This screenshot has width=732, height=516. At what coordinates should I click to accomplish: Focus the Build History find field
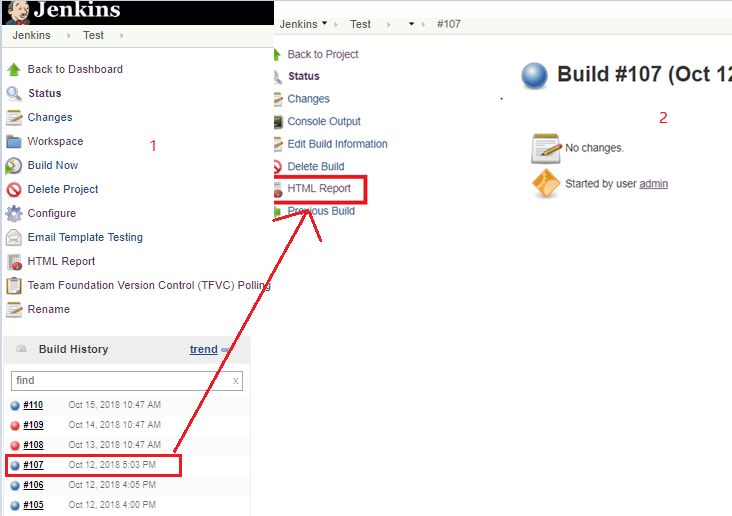click(127, 381)
